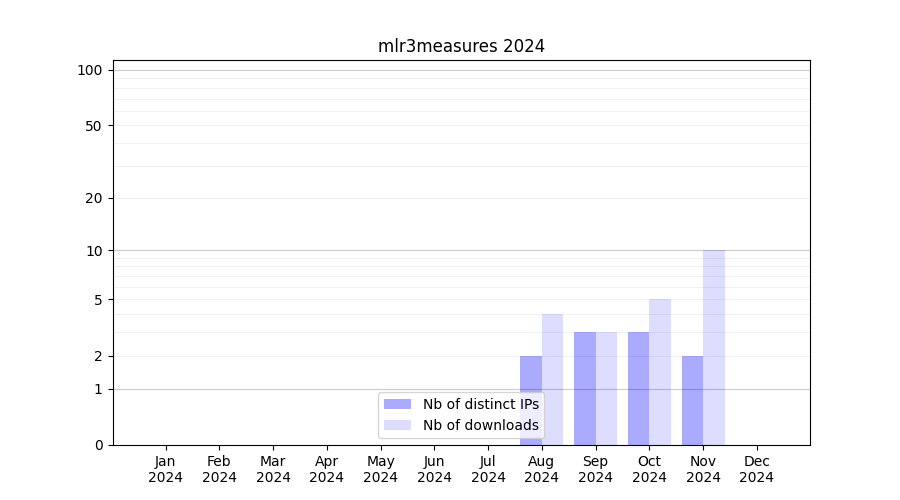
Task: Select the dark blue distinct IPs legend swatch
Action: click(x=397, y=404)
